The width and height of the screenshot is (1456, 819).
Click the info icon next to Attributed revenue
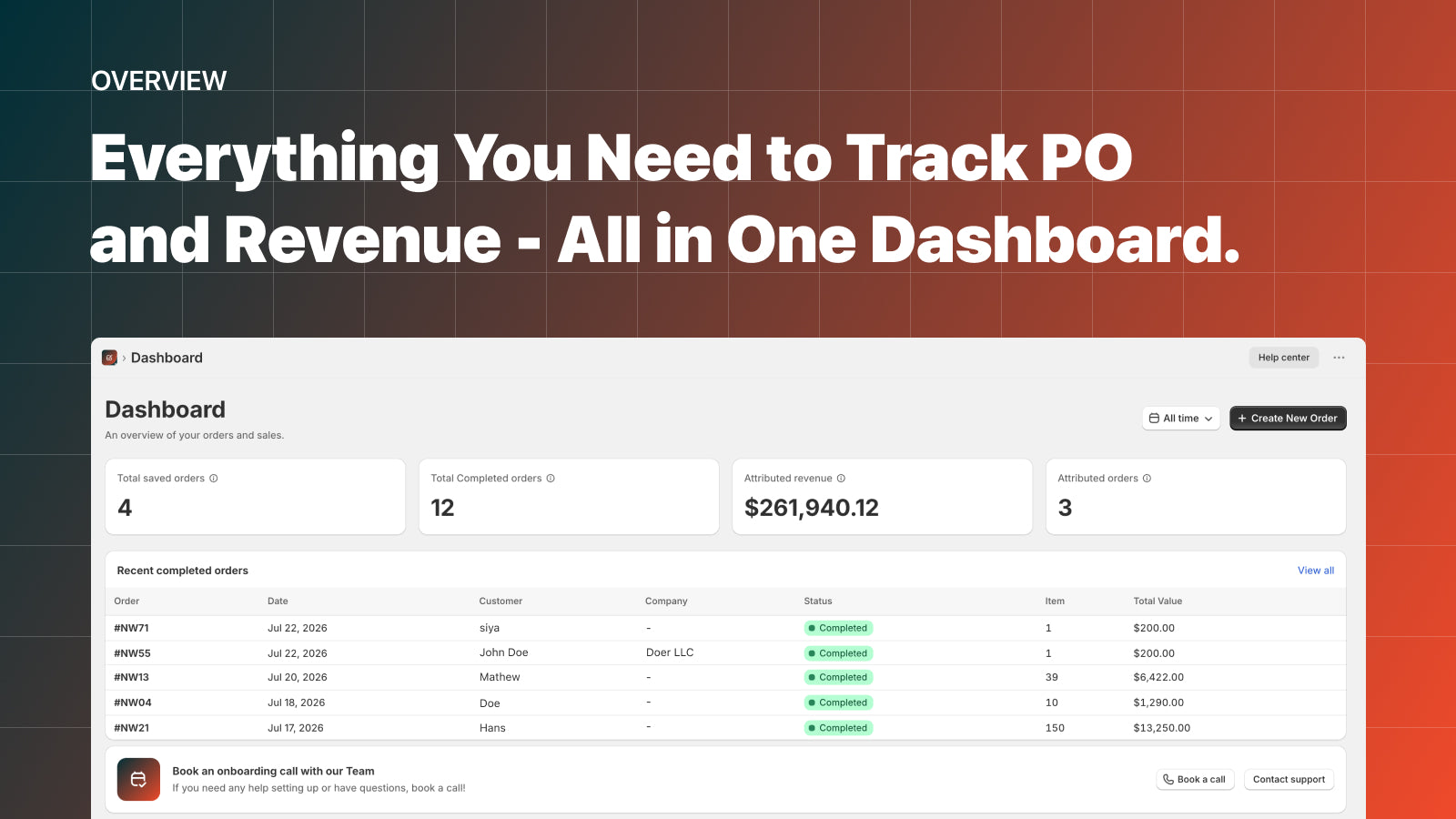pyautogui.click(x=841, y=479)
